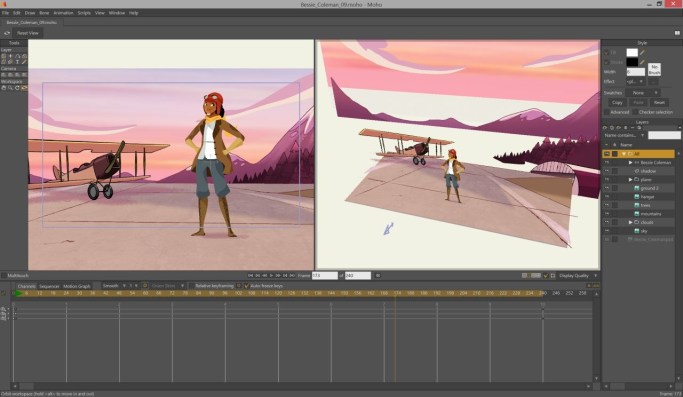Open the Animation menu
683x397 pixels.
[x=63, y=13]
